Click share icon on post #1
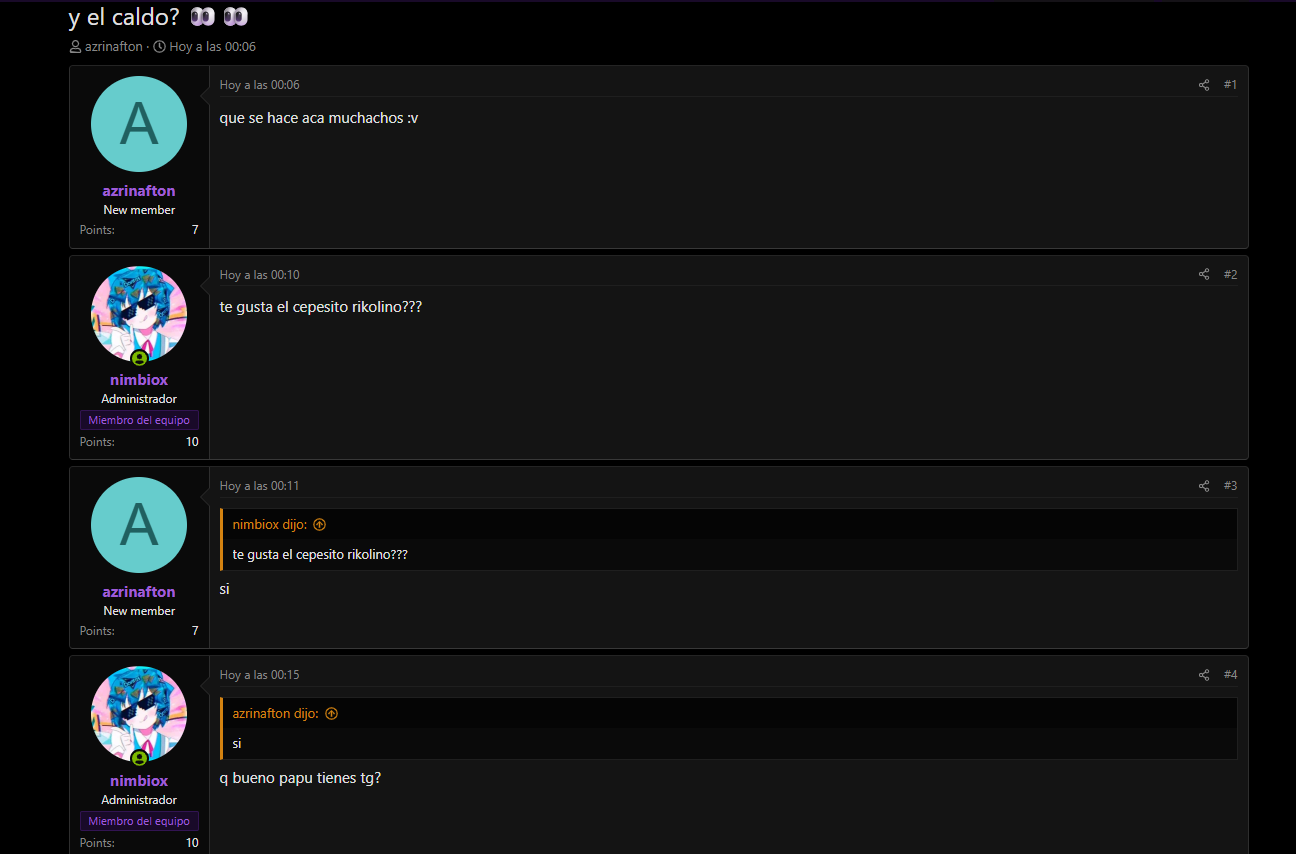The width and height of the screenshot is (1296, 854). pyautogui.click(x=1204, y=85)
